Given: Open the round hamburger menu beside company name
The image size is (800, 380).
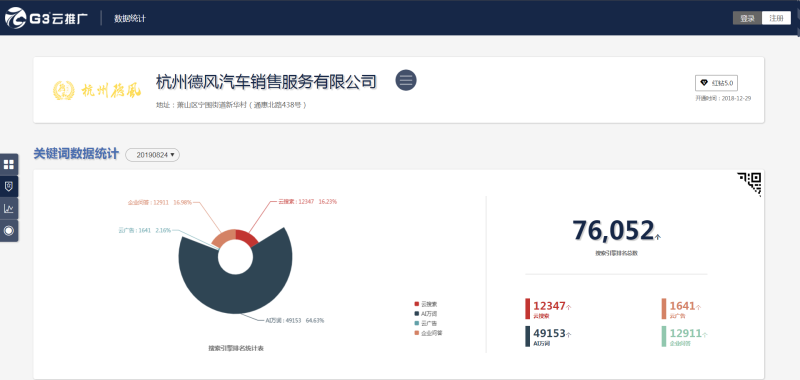Looking at the screenshot, I should (x=406, y=80).
